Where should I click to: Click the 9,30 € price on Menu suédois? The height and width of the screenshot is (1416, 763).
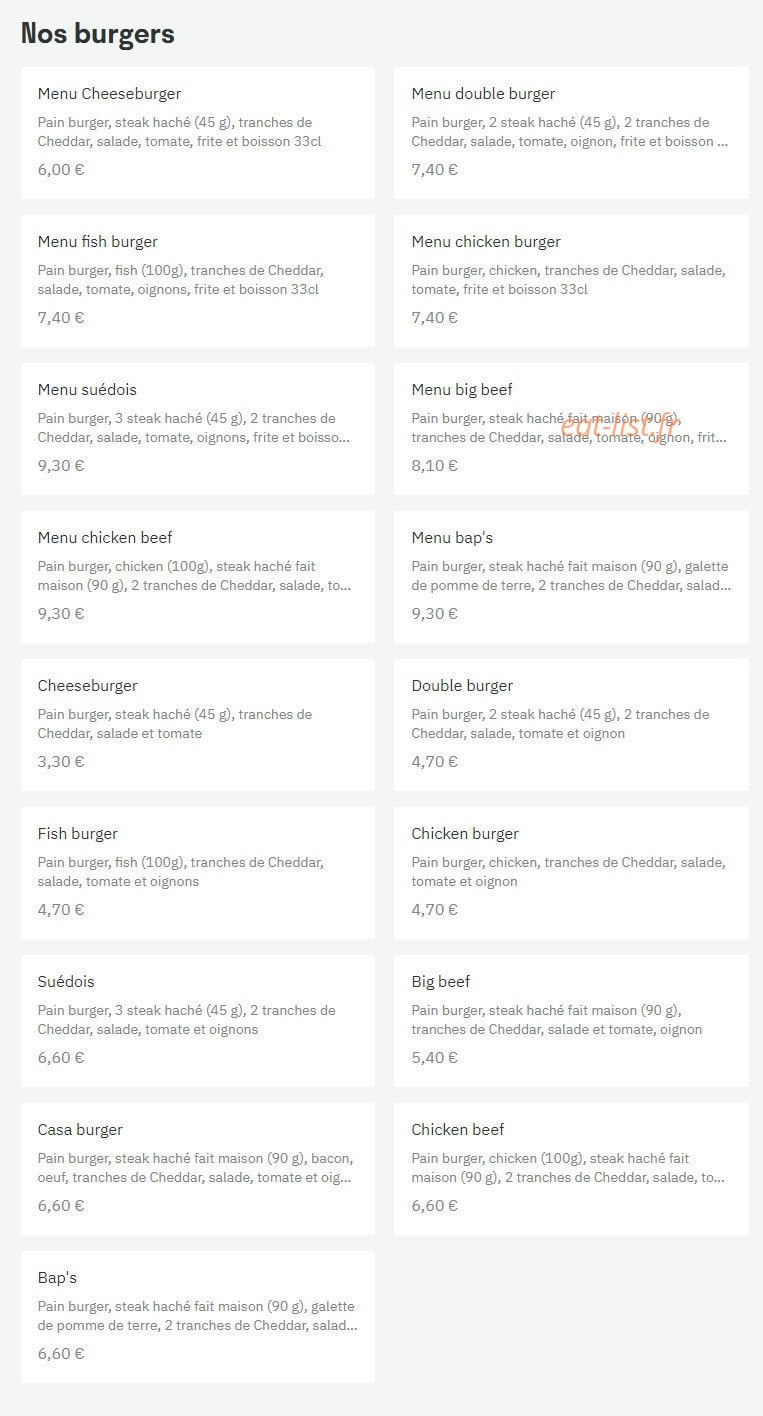tap(61, 465)
